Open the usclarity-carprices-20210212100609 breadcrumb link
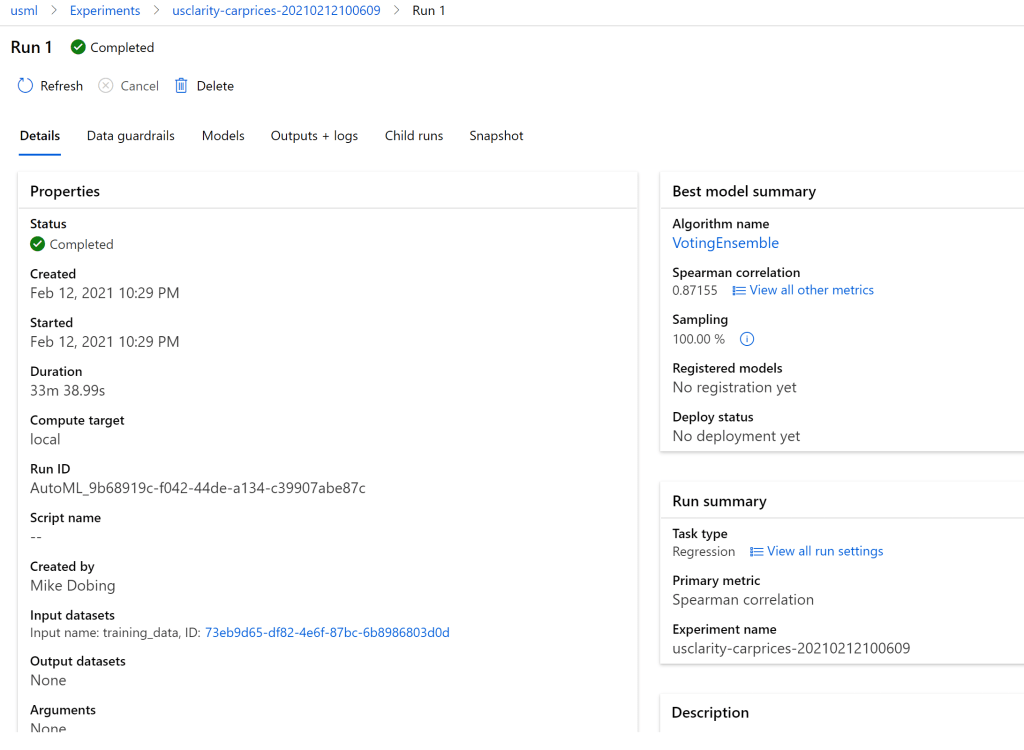 [x=276, y=10]
